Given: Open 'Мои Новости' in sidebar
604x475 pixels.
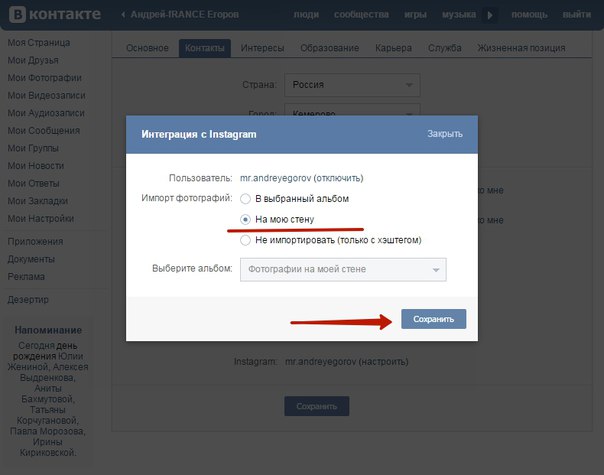Looking at the screenshot, I should click(x=36, y=166).
